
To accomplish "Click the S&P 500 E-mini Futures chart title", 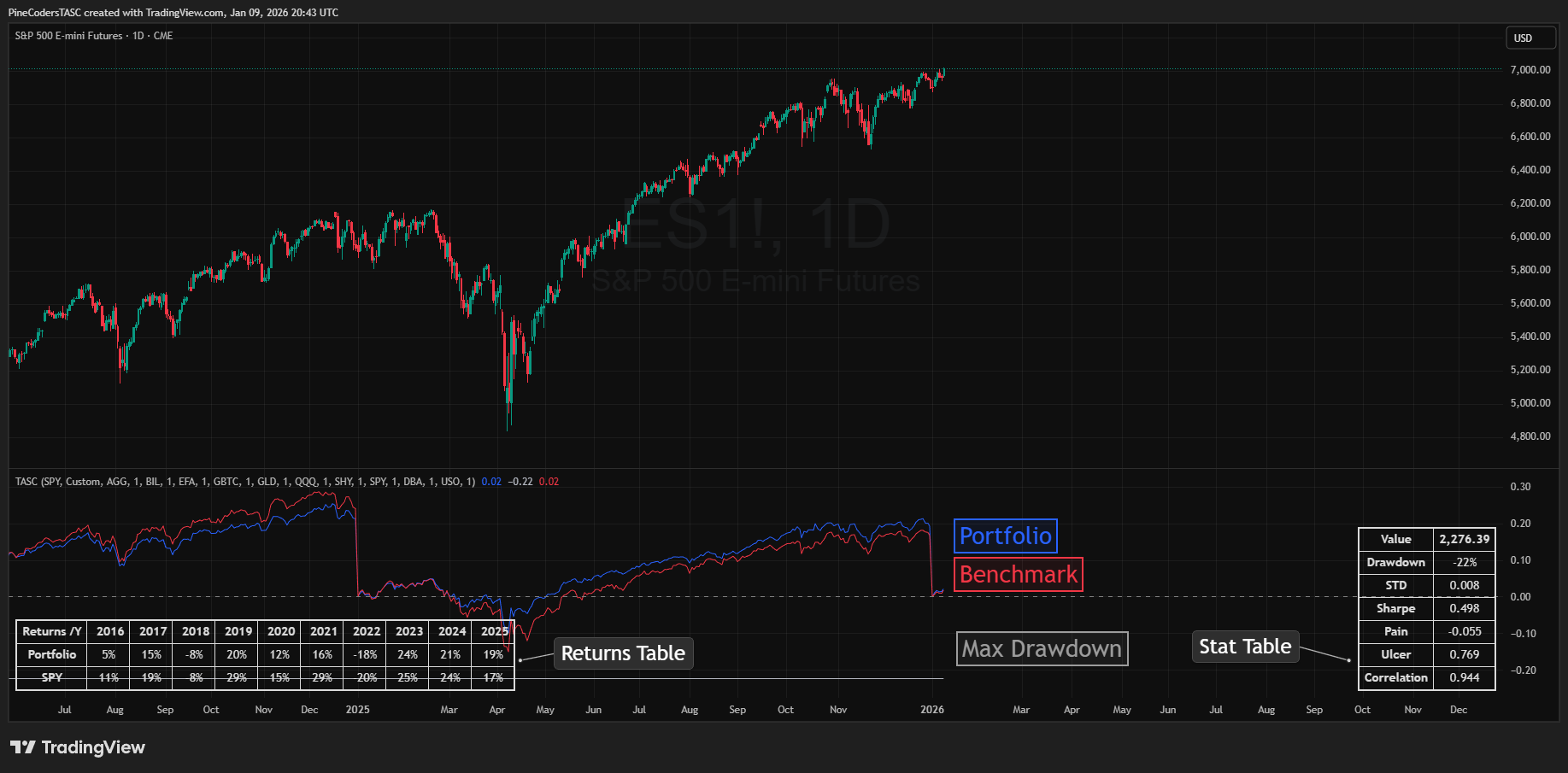I will 94,36.
